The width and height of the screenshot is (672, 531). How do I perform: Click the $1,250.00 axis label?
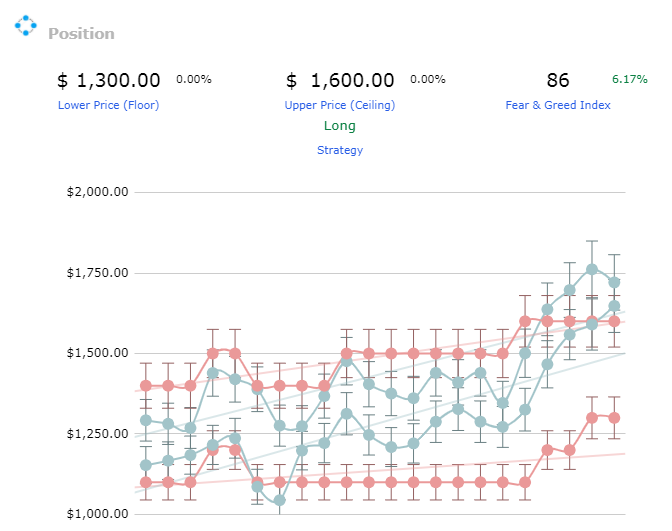97,434
